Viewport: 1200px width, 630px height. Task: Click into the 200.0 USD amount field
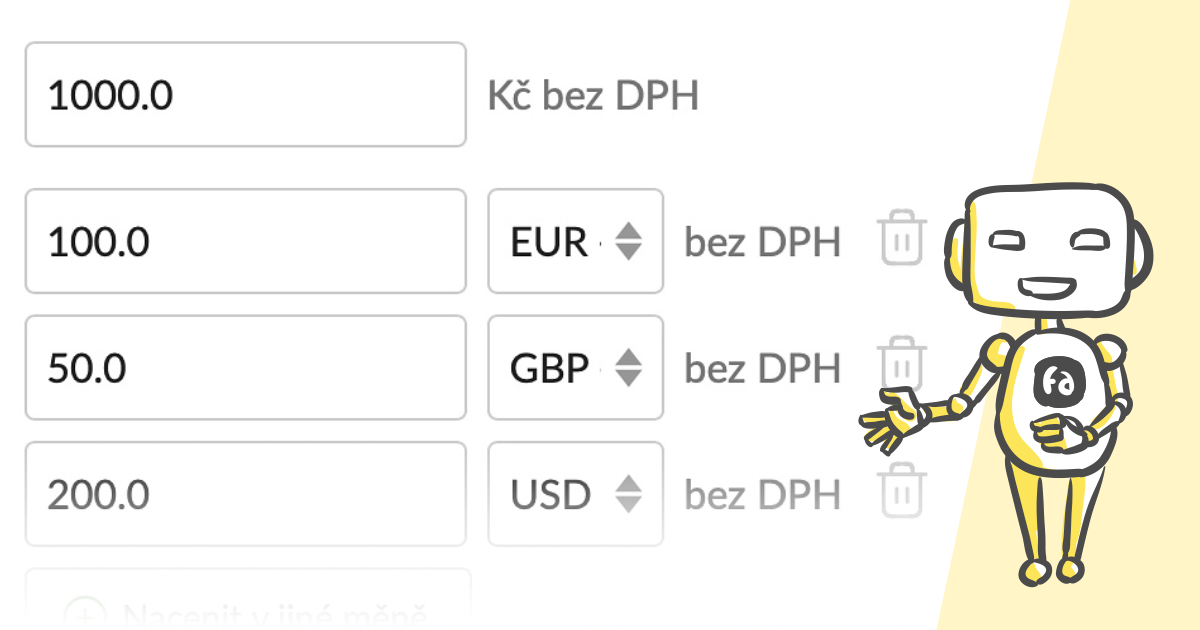coord(245,494)
